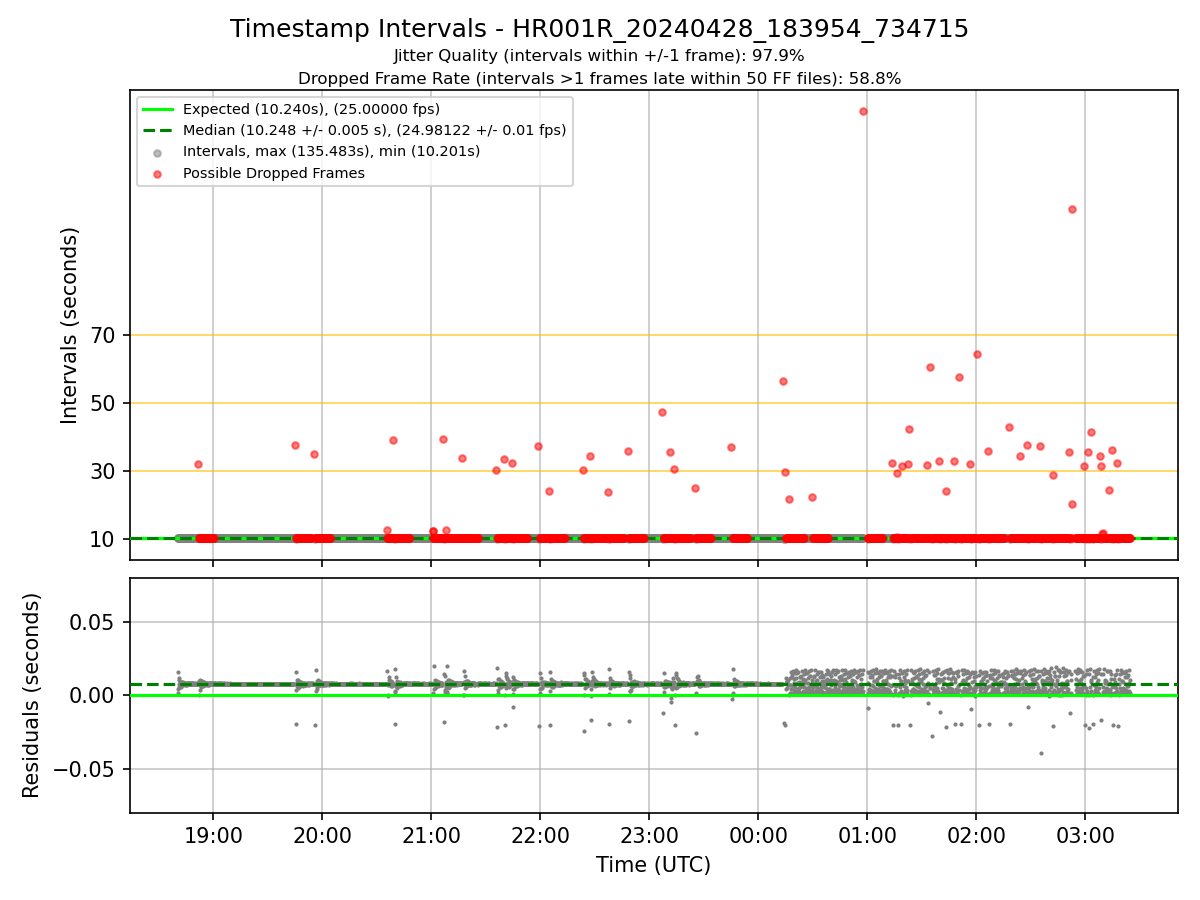
Task: Click the solid green Expected line sample in legend
Action: tap(158, 109)
